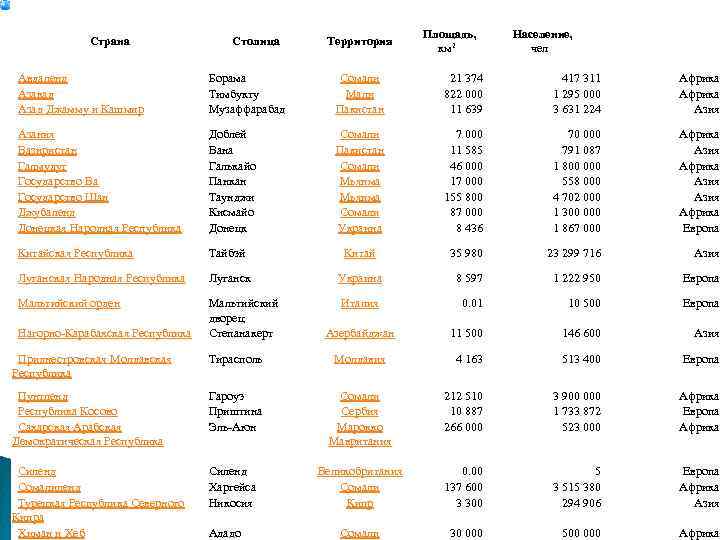Viewport: 720px width, 540px height.
Task: Open the Азад Джамму и Кашмир link
Action: (x=81, y=109)
